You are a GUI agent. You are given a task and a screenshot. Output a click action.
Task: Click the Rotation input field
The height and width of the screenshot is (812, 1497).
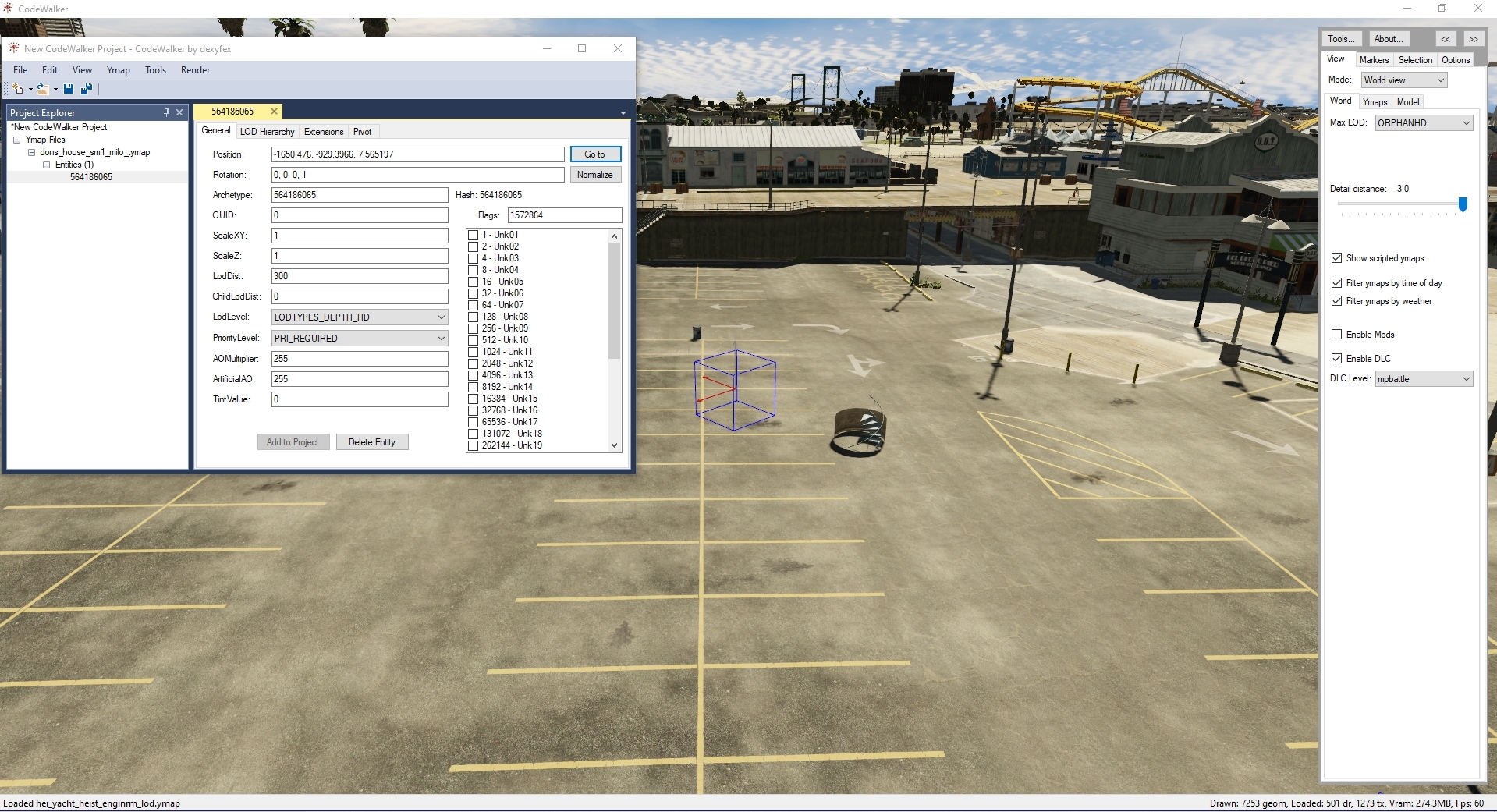click(x=417, y=175)
